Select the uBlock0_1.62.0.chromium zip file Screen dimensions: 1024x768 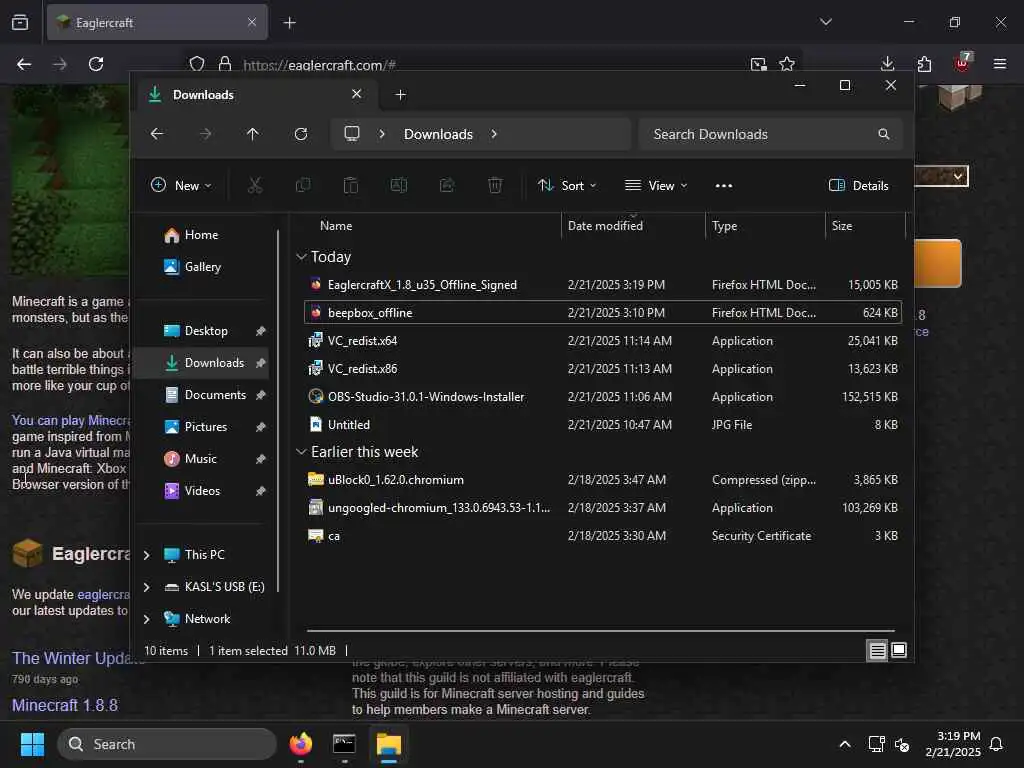pos(603,479)
